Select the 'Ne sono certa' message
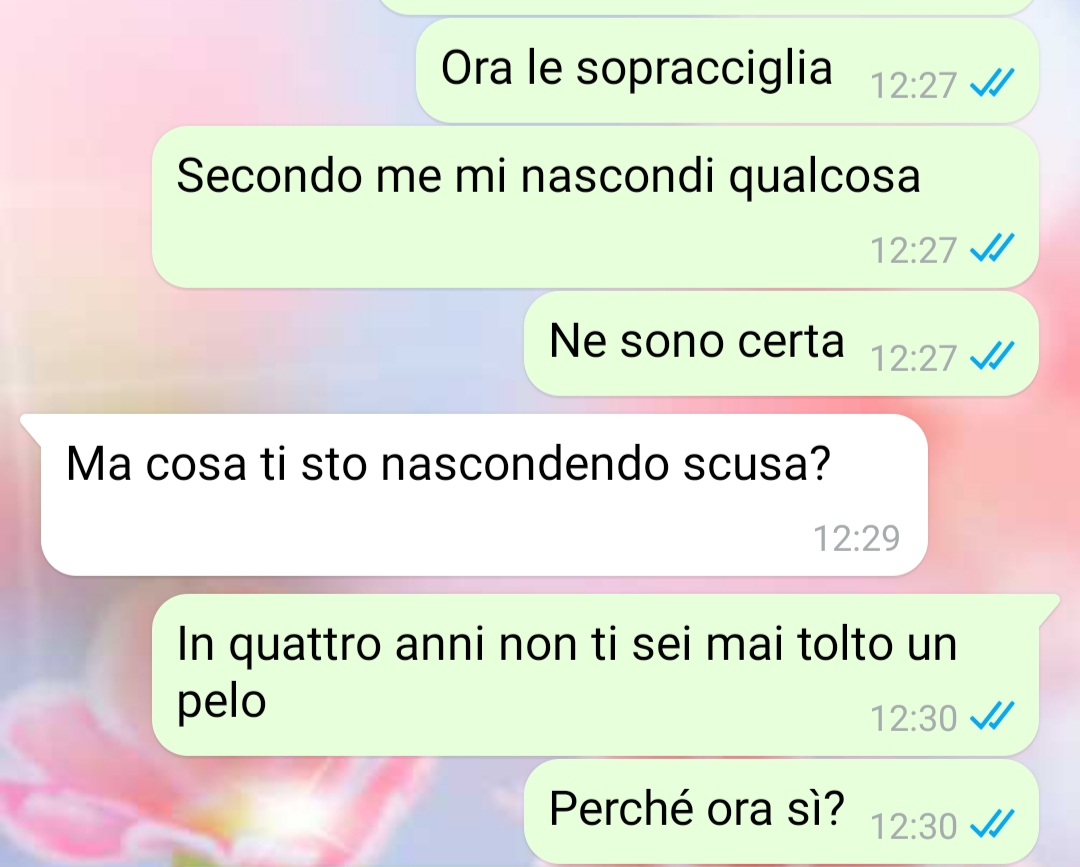The width and height of the screenshot is (1080, 867). pos(696,341)
